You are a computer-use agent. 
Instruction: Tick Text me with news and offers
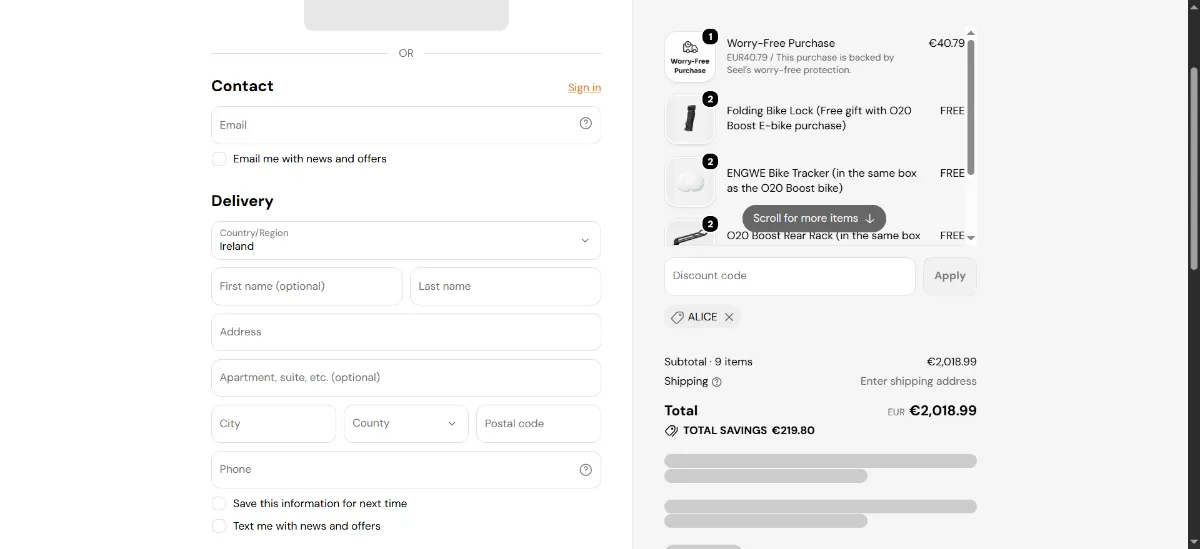point(219,526)
